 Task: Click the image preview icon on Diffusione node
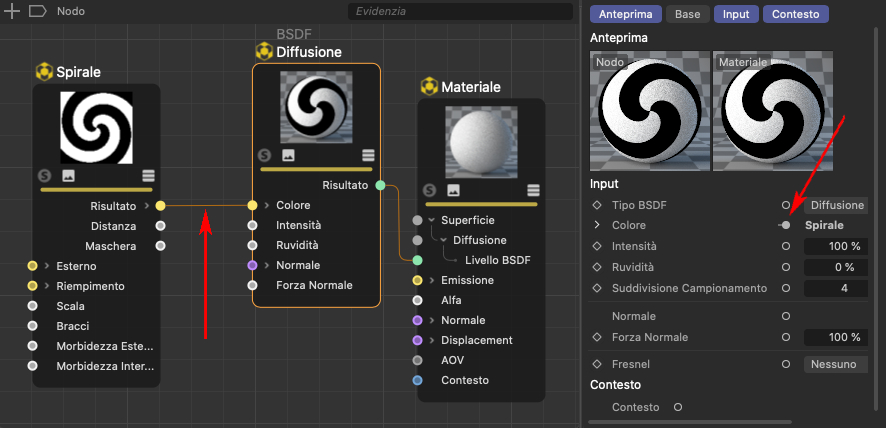[x=288, y=155]
